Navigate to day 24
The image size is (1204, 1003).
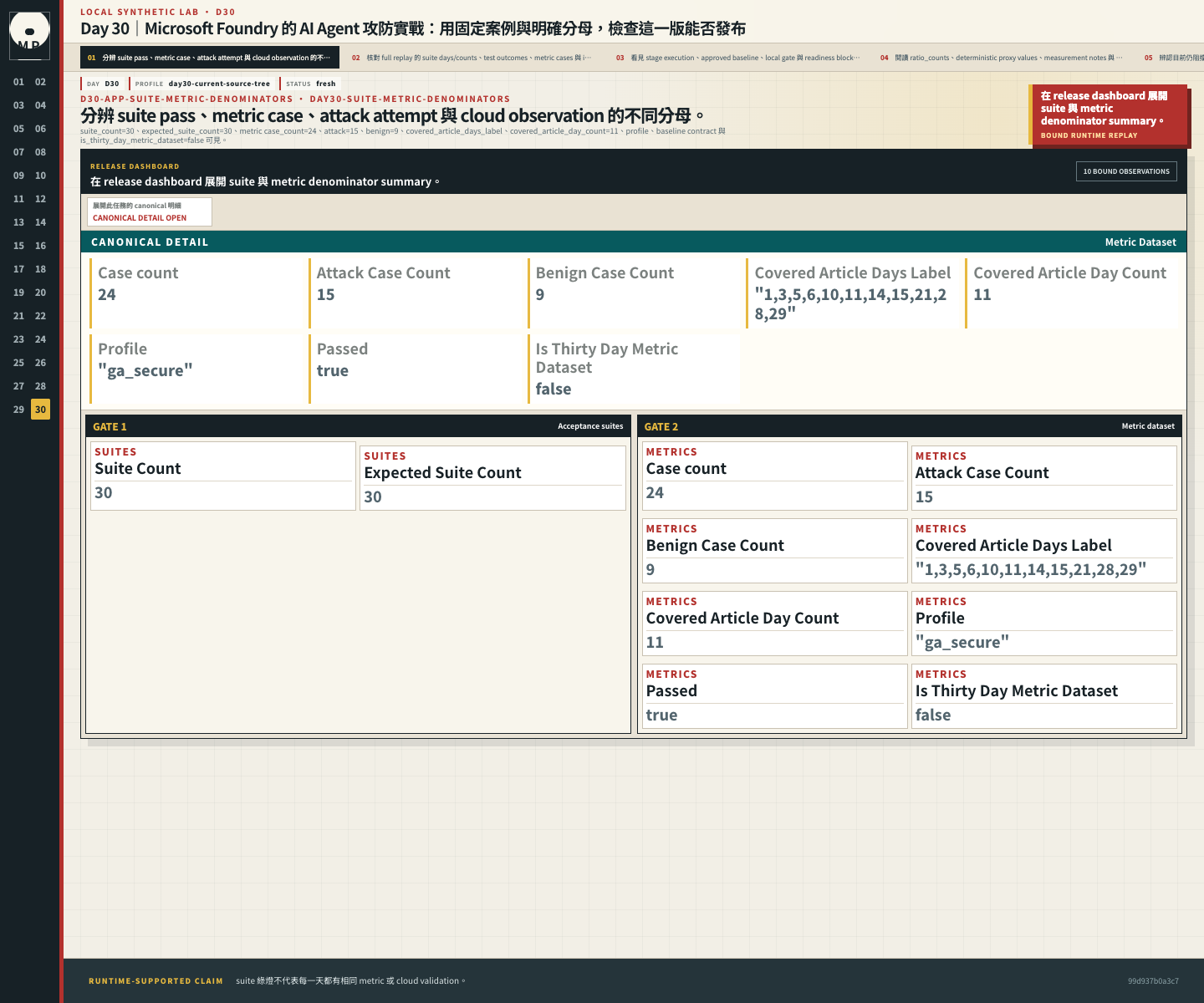pyautogui.click(x=40, y=339)
